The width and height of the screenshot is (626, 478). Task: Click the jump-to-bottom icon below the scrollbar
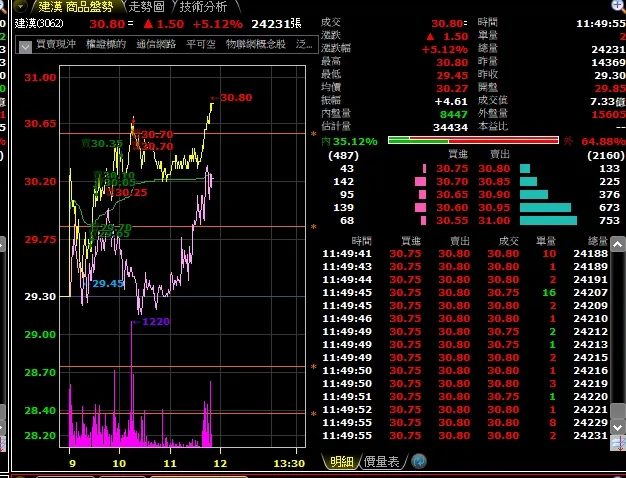[x=618, y=443]
